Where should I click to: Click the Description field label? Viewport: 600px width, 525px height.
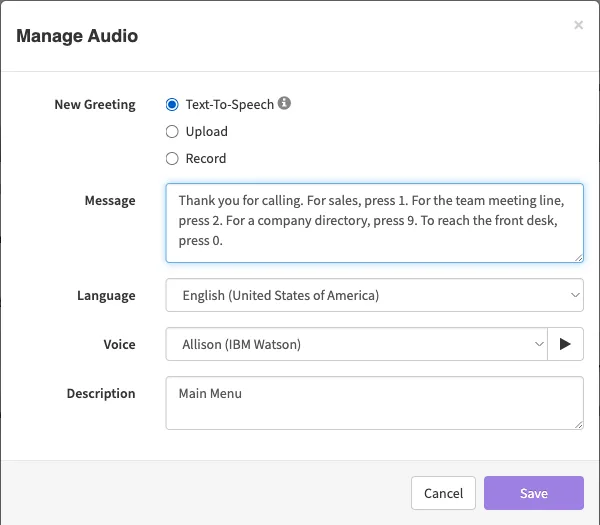101,393
